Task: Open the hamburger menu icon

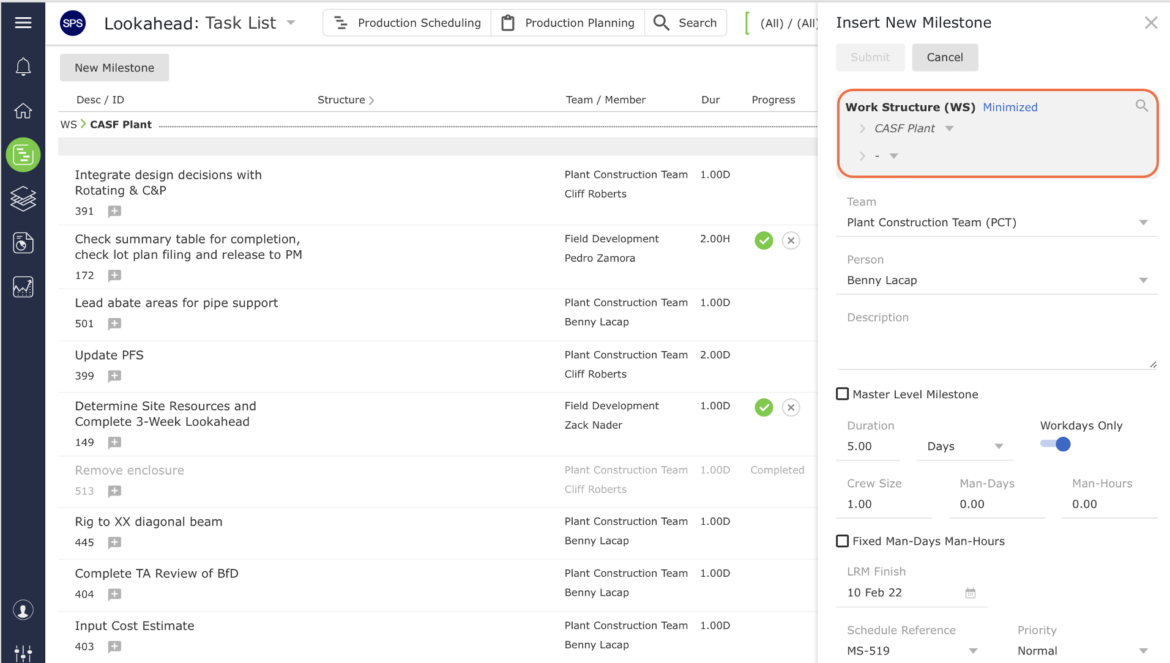Action: [23, 22]
